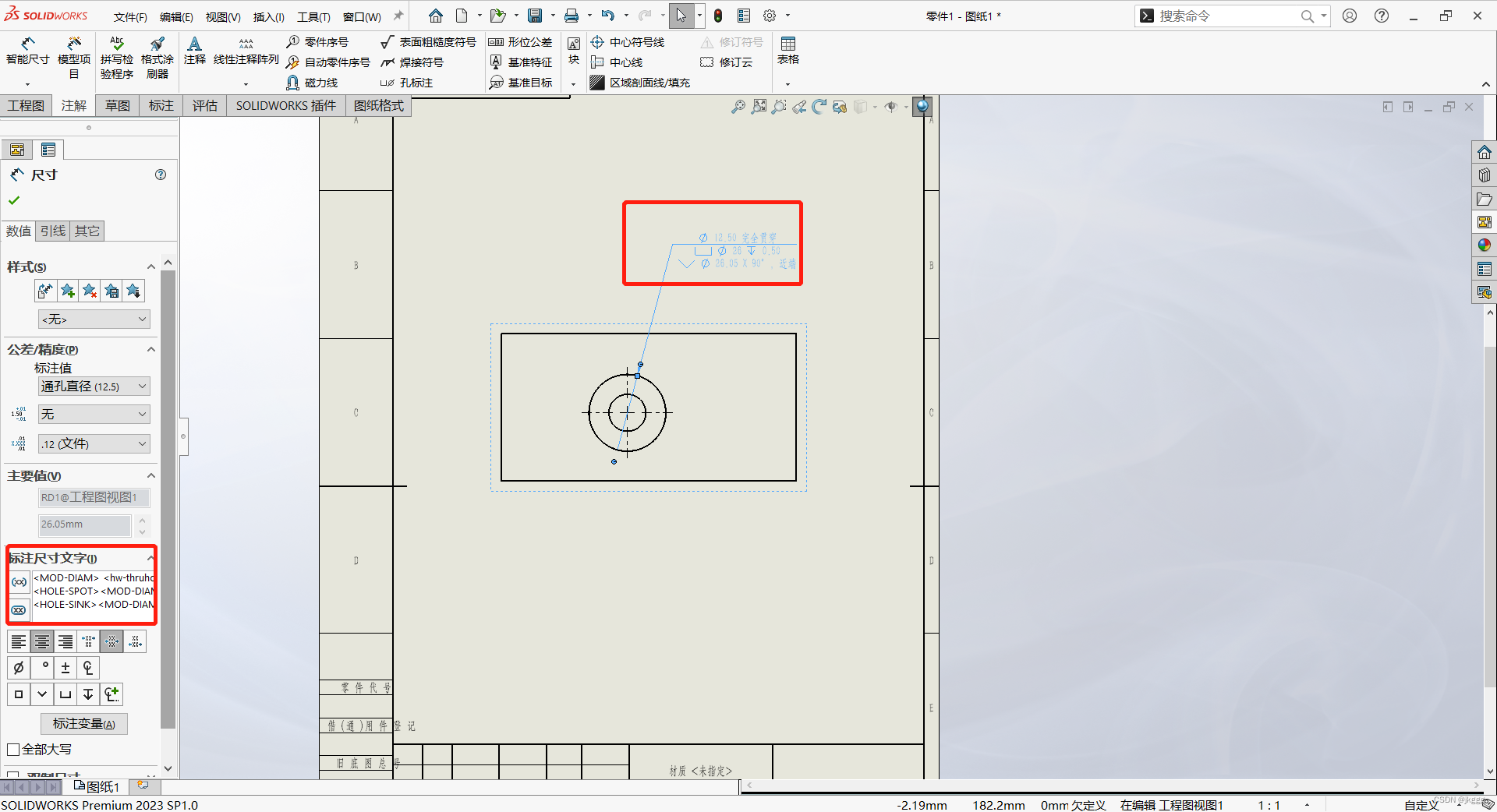Open unit precision dropdown .12 (文件)
This screenshot has width=1497, height=812.
tap(94, 443)
